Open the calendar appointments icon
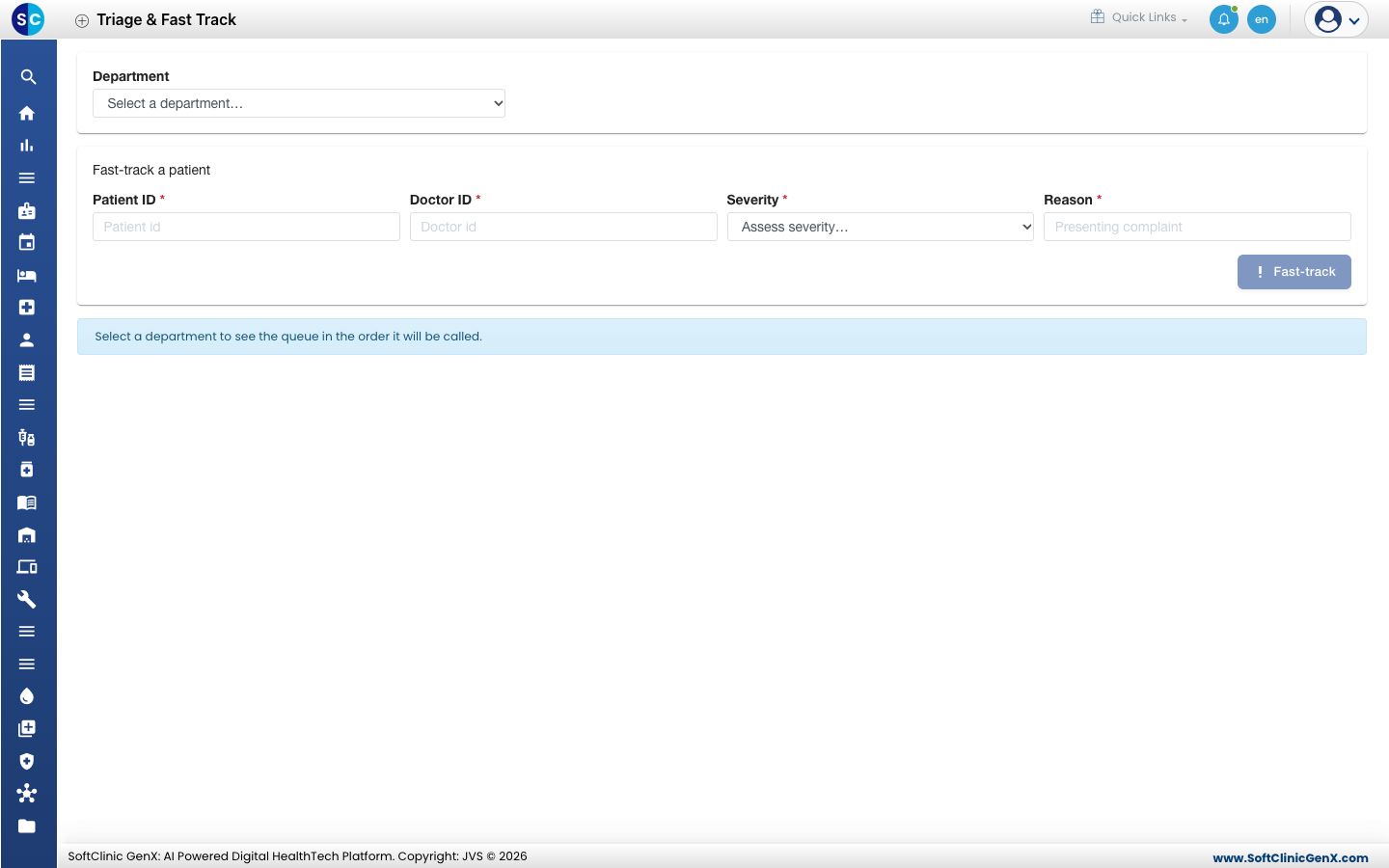 pos(27,243)
